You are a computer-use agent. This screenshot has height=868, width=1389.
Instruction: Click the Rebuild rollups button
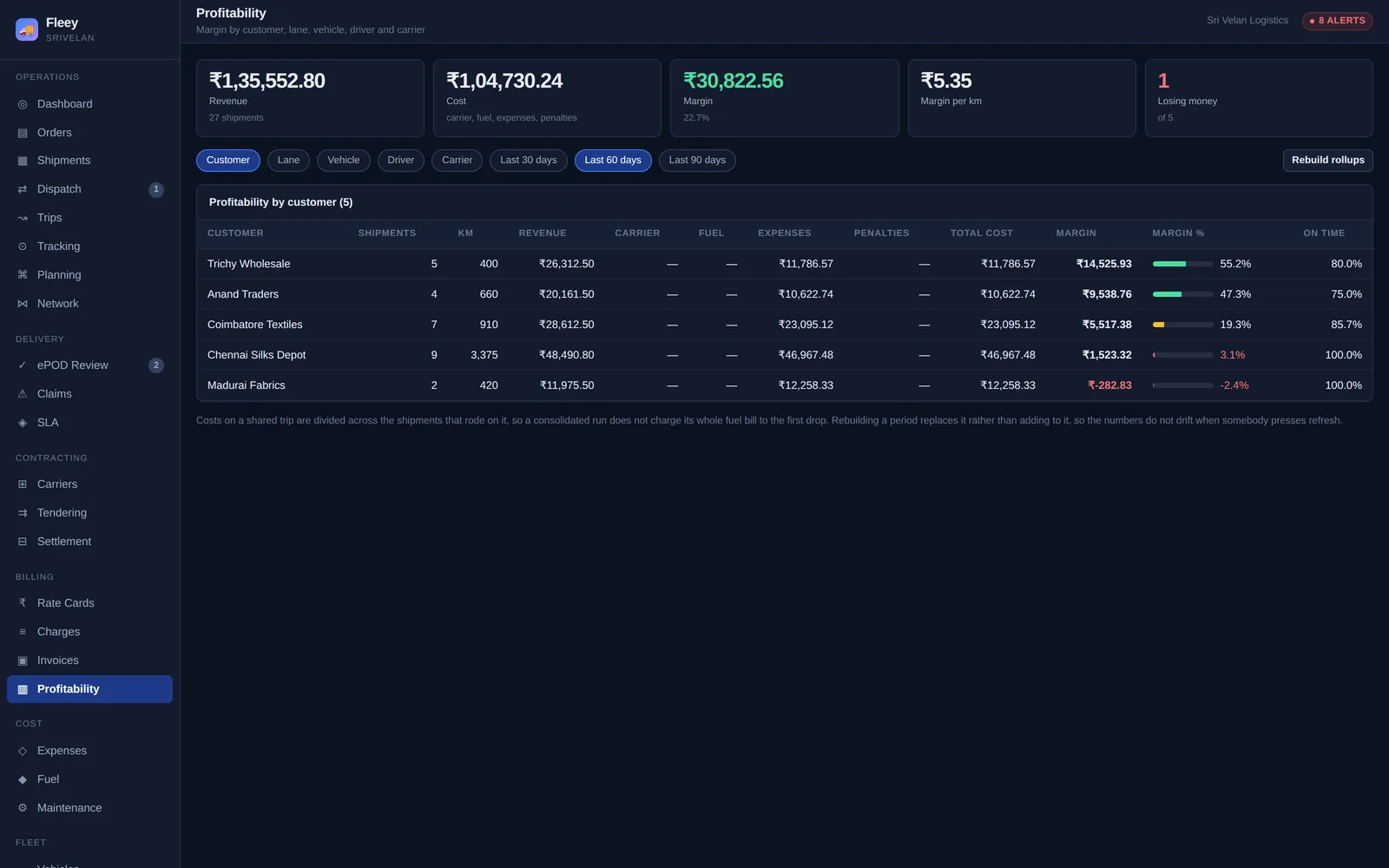(1327, 161)
